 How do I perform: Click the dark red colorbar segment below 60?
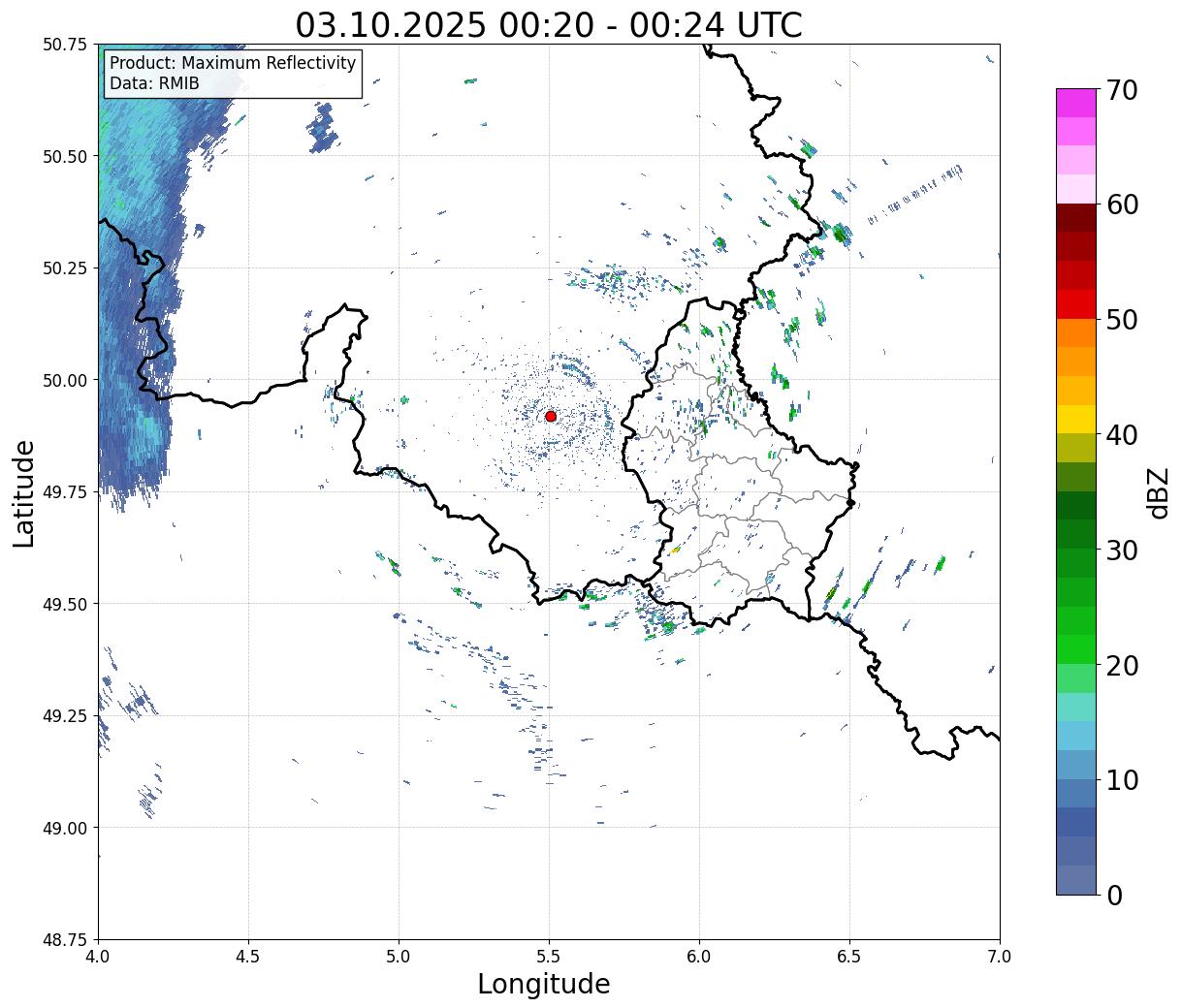coord(1076,218)
